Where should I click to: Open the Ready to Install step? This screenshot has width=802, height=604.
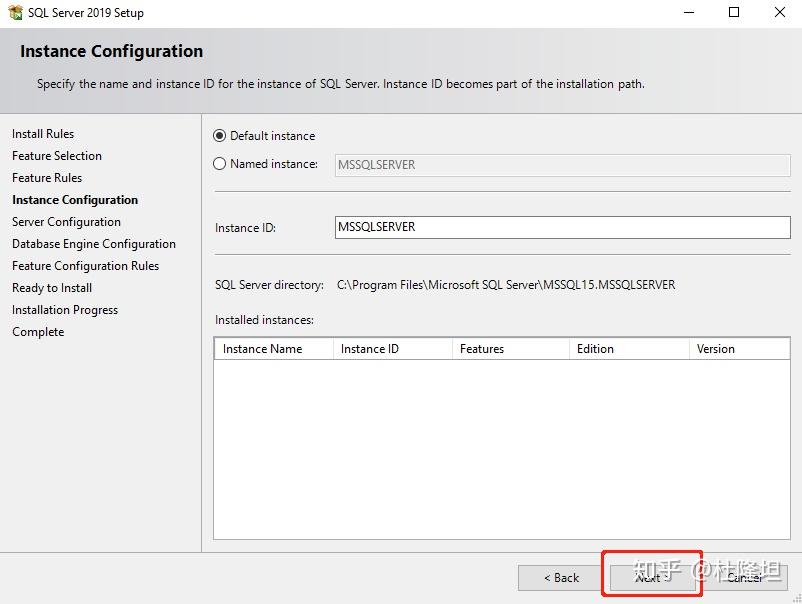coord(51,287)
